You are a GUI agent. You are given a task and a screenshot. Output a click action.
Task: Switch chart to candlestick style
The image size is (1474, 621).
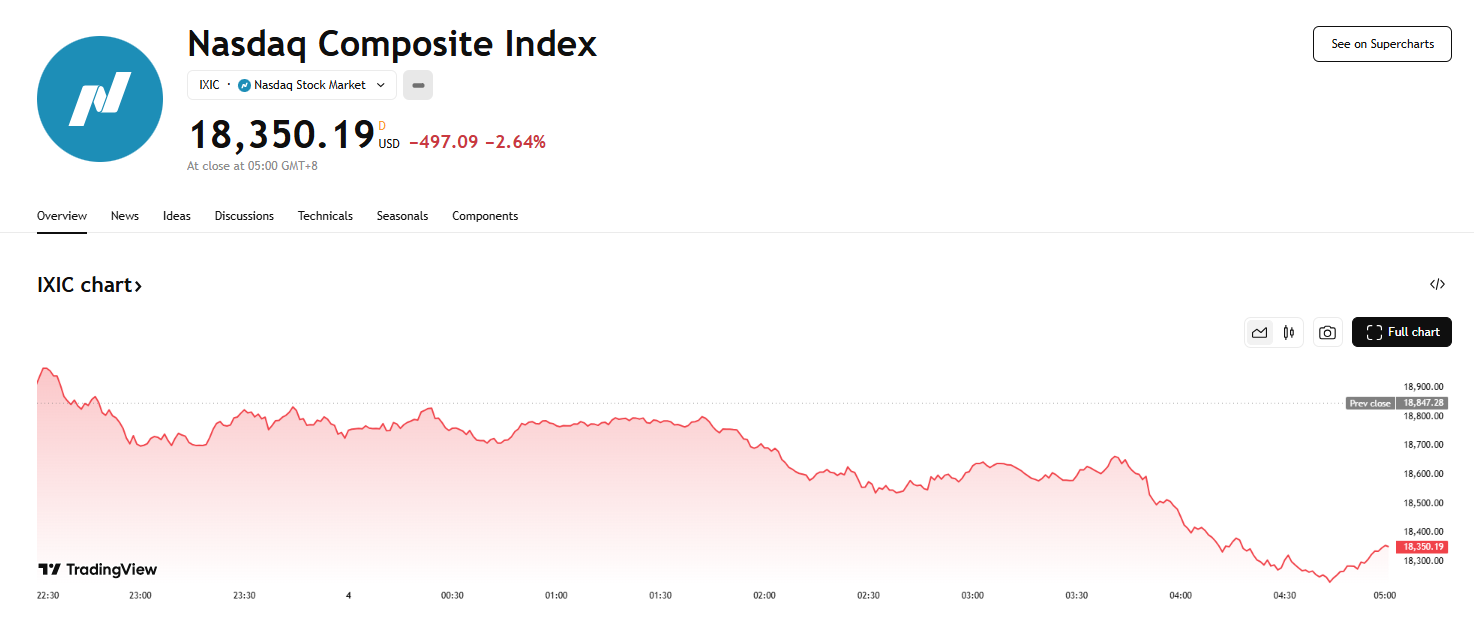(1289, 333)
